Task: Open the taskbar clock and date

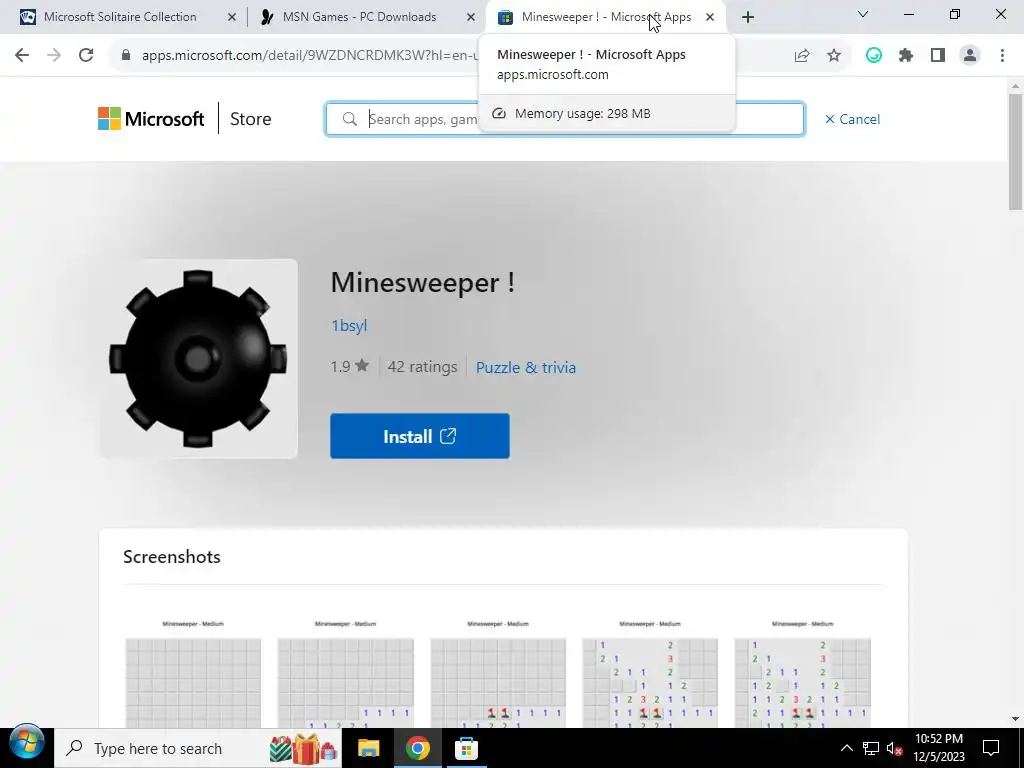Action: point(939,748)
